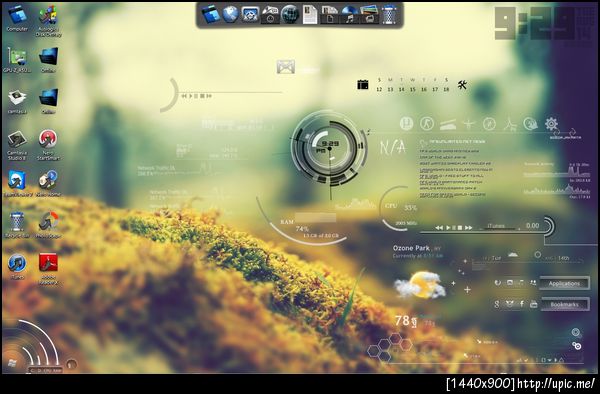Click the wind turbine launcher icon
Viewport: 600px width, 394px height.
click(x=510, y=124)
